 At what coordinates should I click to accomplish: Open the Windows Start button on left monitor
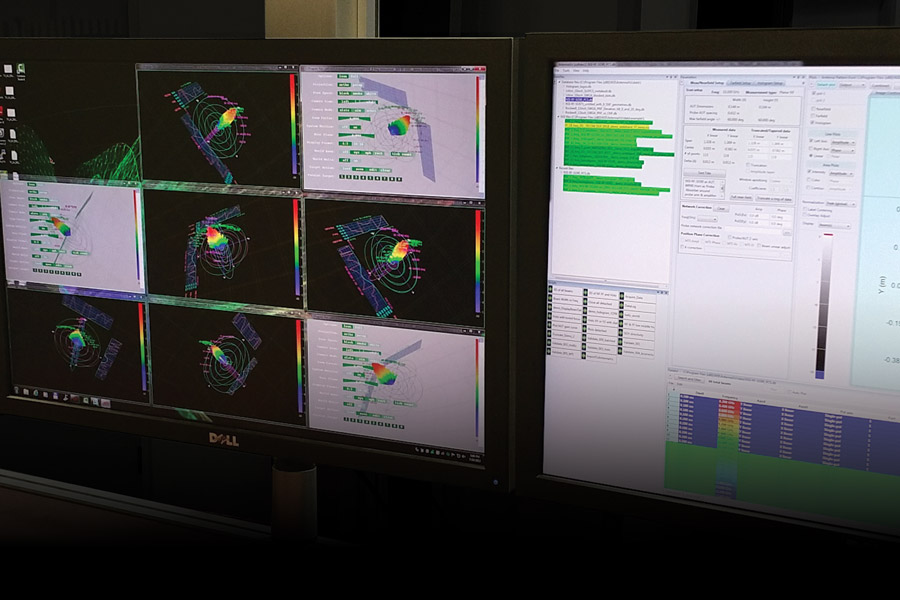tap(14, 388)
